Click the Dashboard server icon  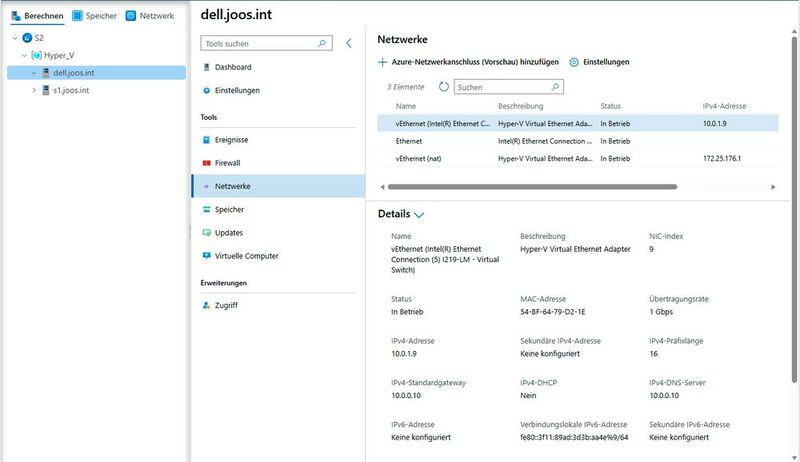pos(206,67)
